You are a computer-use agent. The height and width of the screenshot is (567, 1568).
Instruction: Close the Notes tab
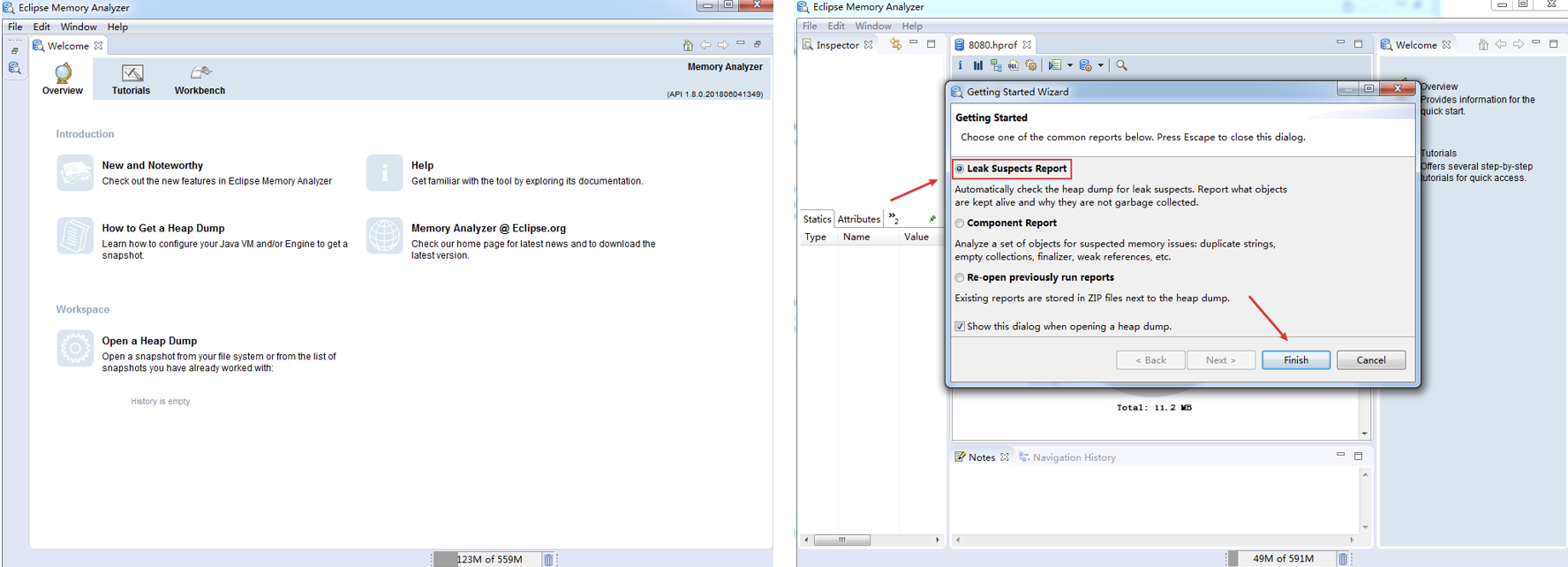[1005, 457]
